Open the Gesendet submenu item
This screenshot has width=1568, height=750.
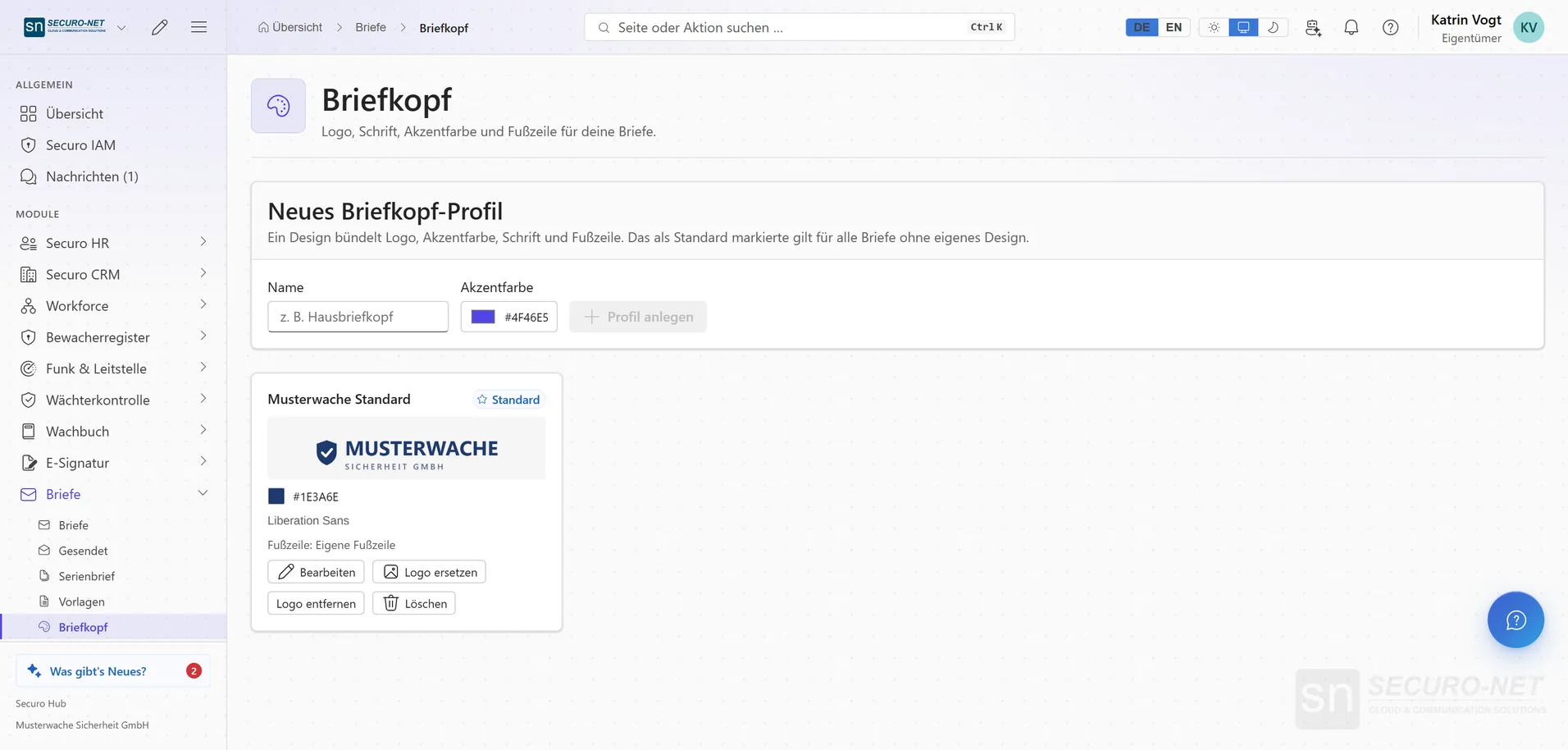(113, 551)
